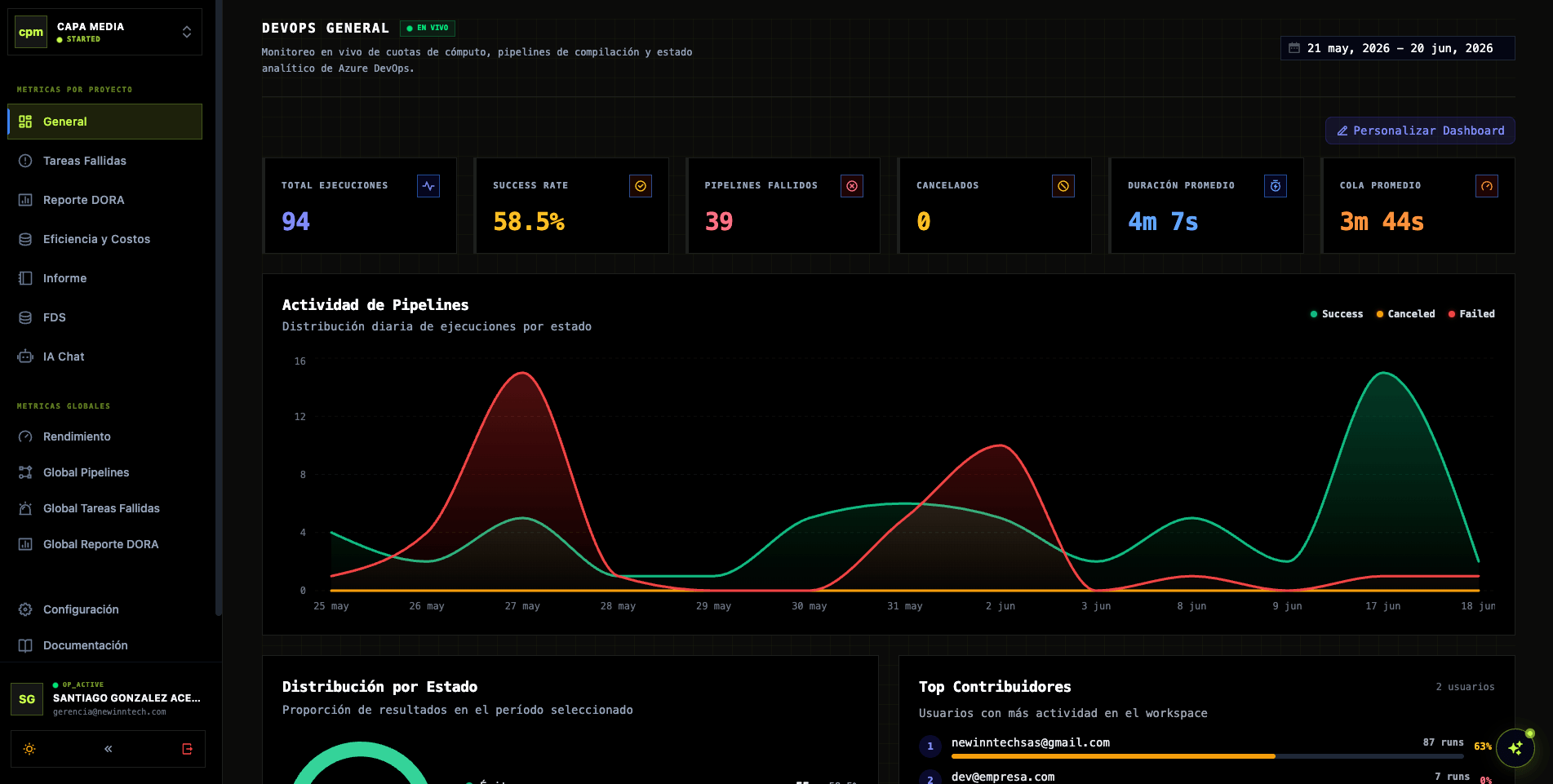Open the General dashboard menu item
Viewport: 1553px width, 784px height.
pyautogui.click(x=104, y=122)
